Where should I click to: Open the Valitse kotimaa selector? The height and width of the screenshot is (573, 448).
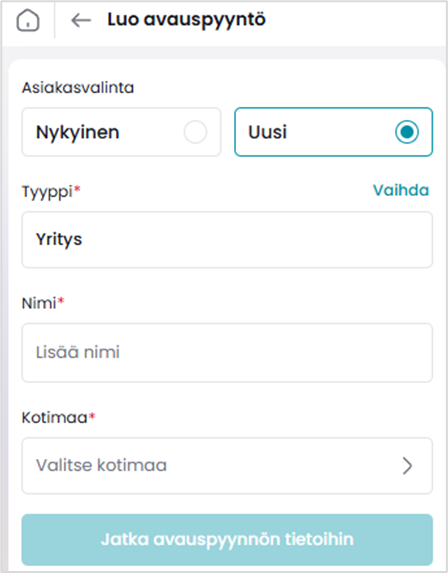227,466
